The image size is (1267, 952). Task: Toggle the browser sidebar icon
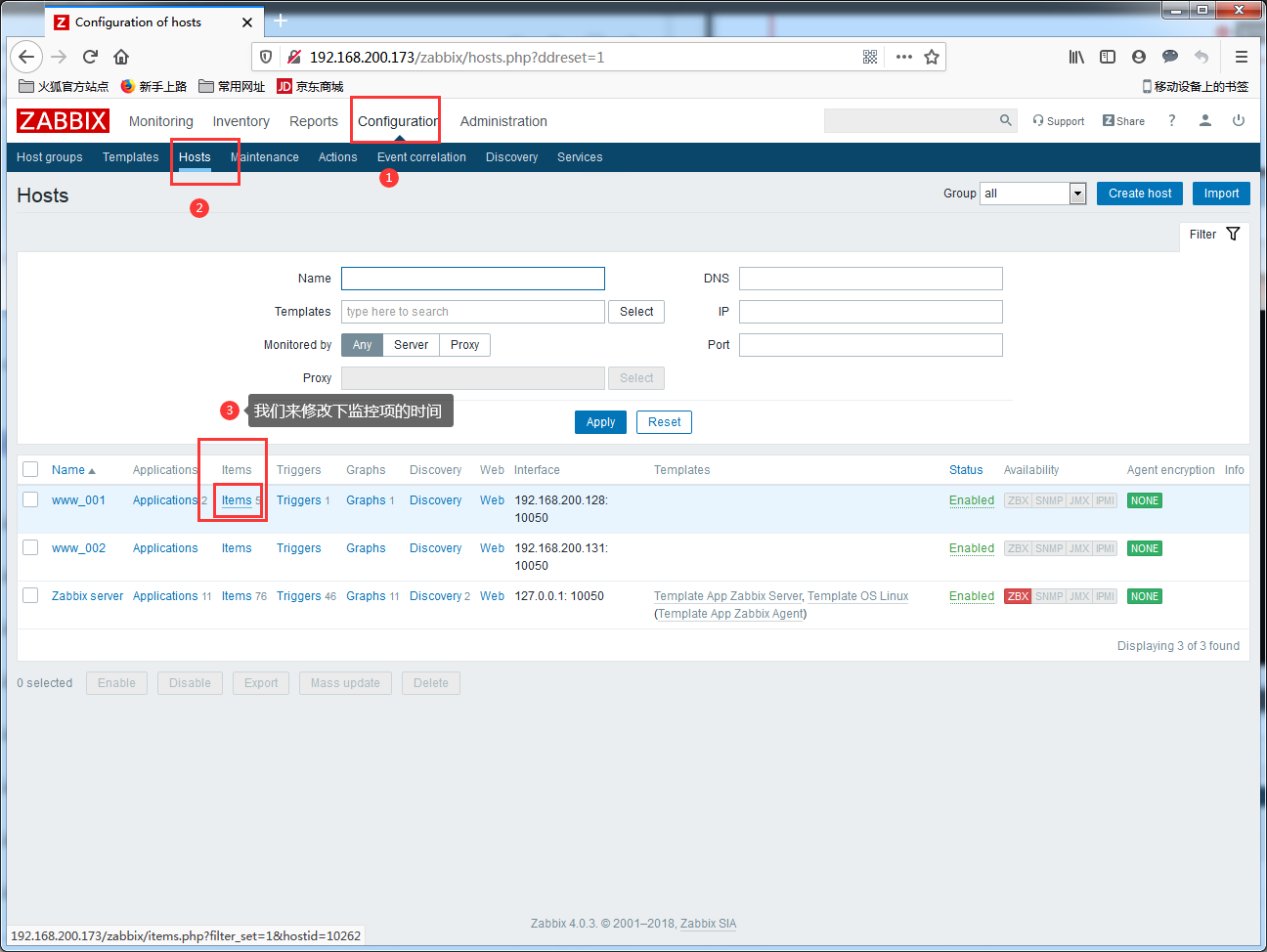coord(1108,57)
